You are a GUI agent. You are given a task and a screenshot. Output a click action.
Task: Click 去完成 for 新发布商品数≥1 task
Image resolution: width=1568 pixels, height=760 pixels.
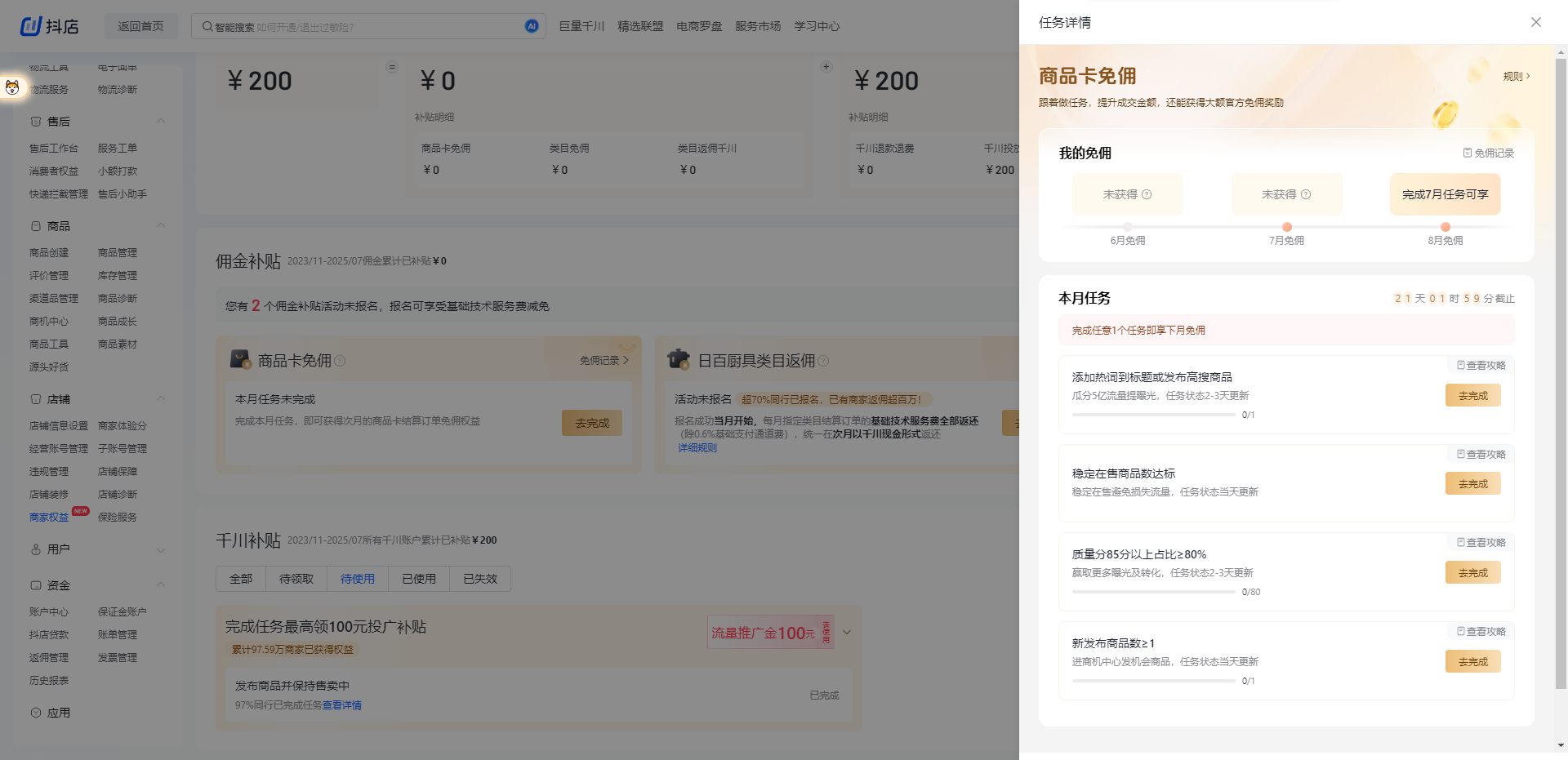(1472, 661)
